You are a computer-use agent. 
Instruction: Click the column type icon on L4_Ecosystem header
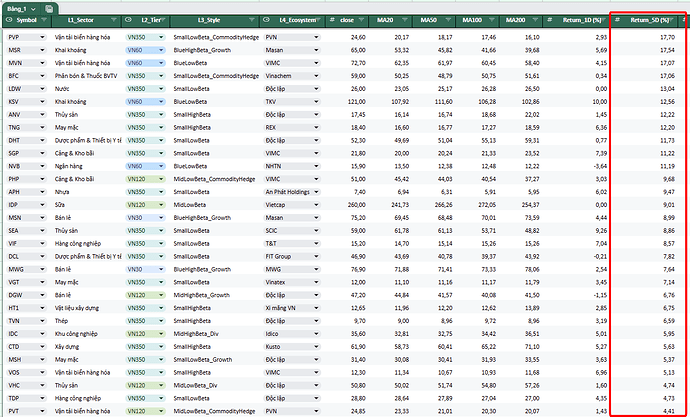[x=267, y=20]
